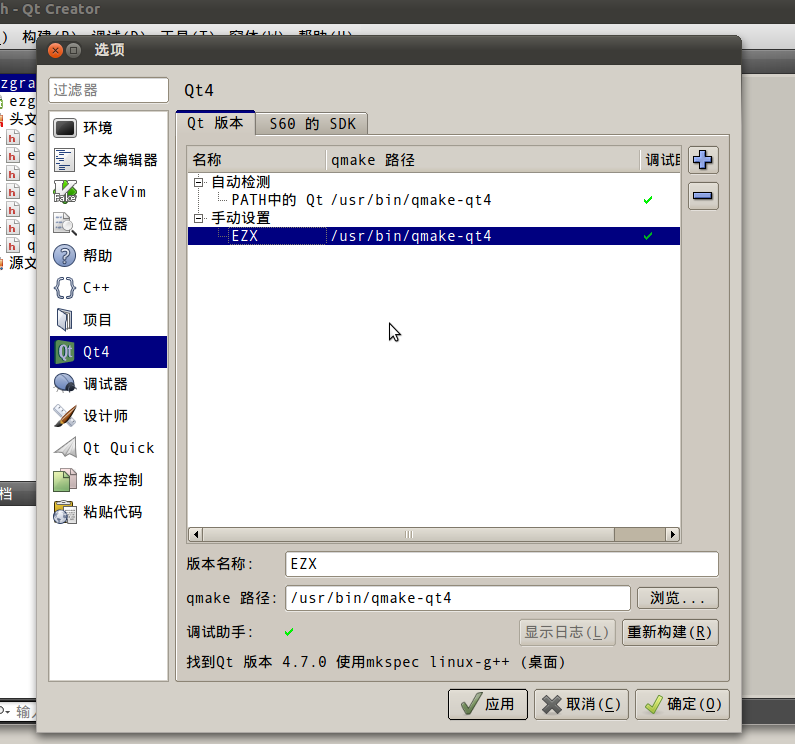Click the 取消(C) cancel button
This screenshot has width=795, height=744.
(x=582, y=704)
